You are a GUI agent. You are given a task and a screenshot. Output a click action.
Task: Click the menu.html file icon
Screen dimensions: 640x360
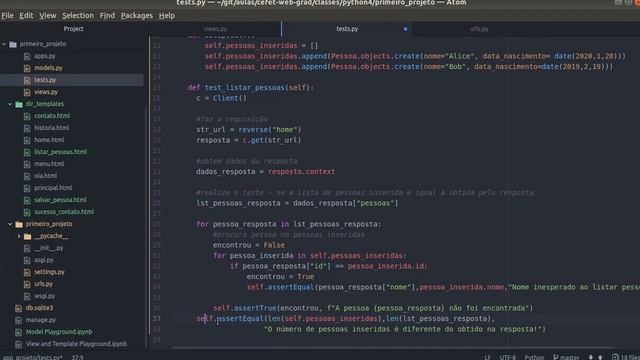click(x=27, y=164)
